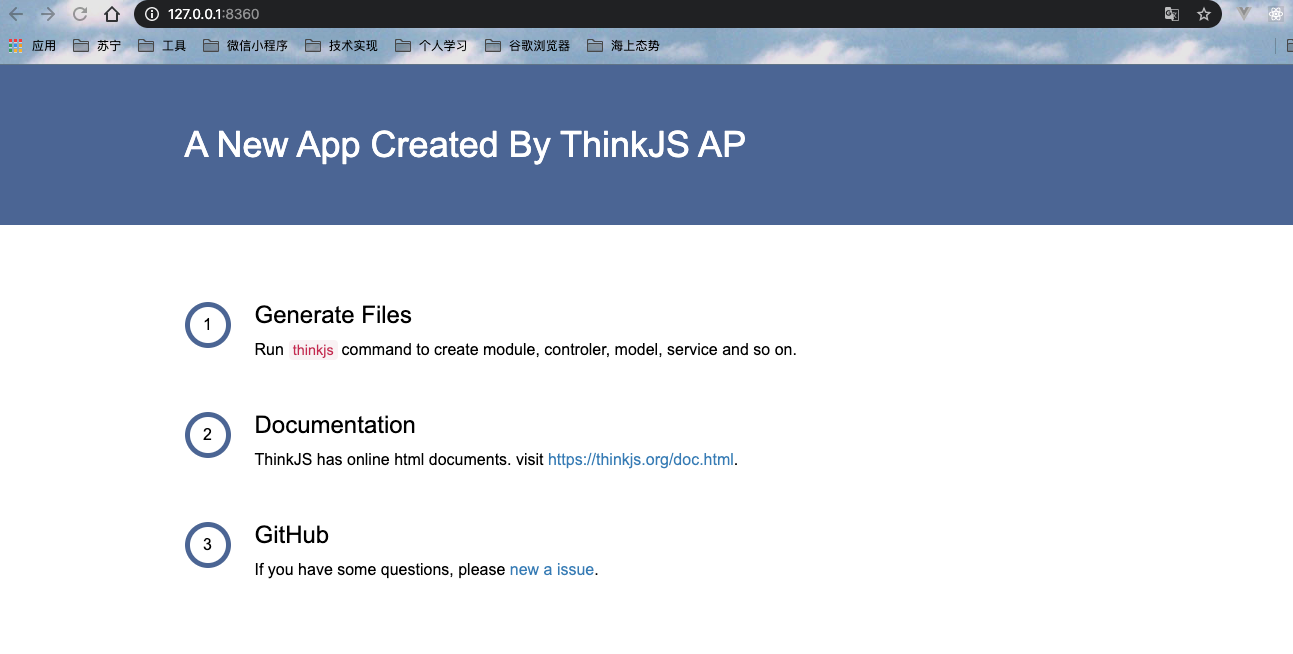Click the step 1 circle badge

(x=208, y=325)
